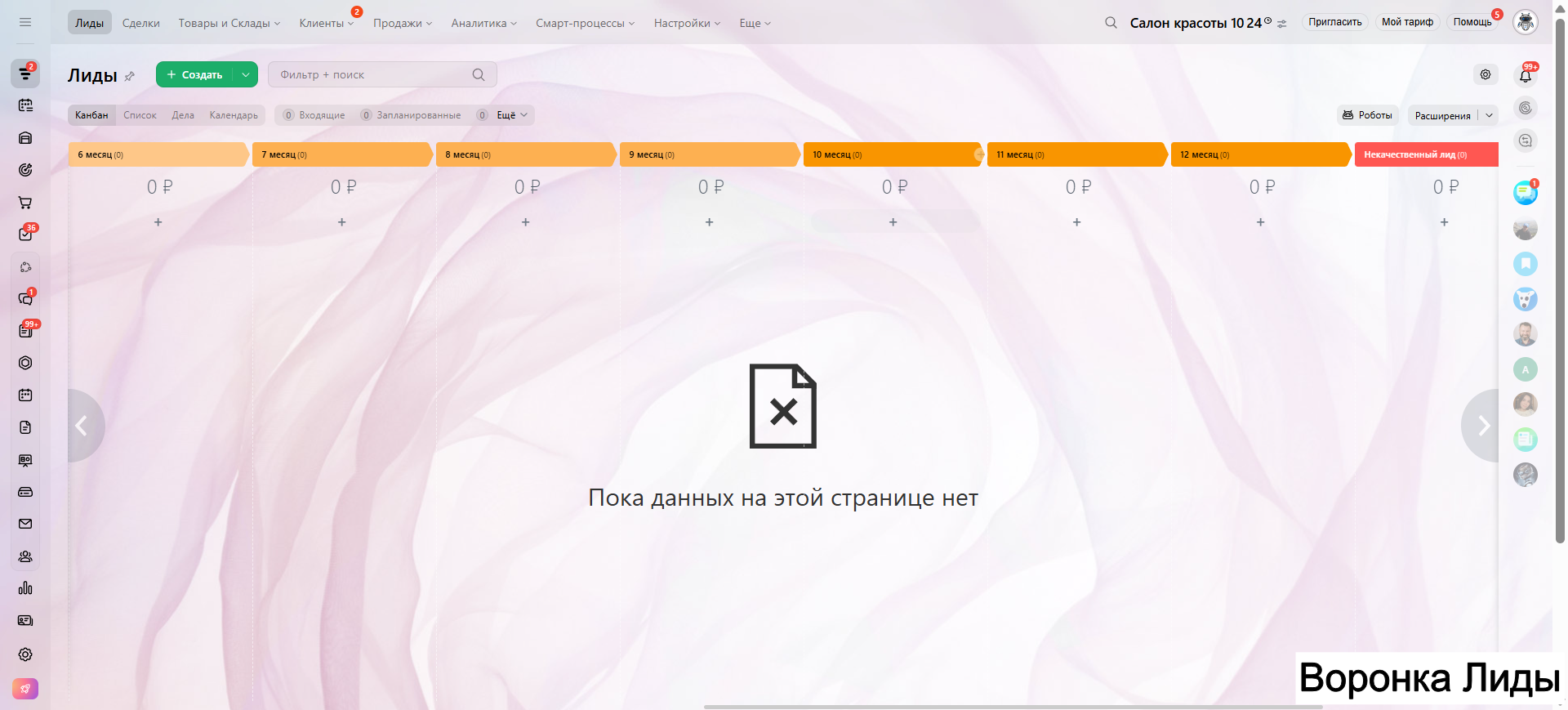Open kanban settings gear icon
Image resolution: width=1568 pixels, height=710 pixels.
click(1486, 74)
